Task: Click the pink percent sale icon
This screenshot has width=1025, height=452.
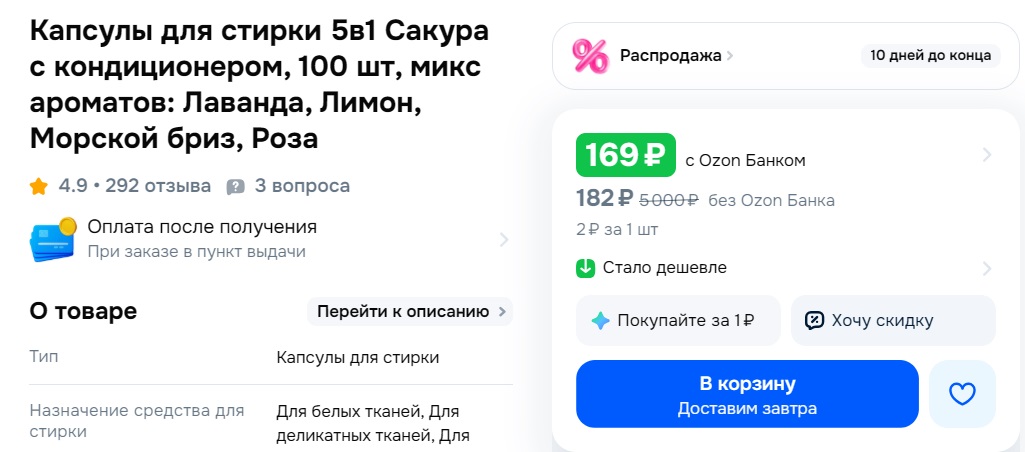Action: (x=589, y=55)
